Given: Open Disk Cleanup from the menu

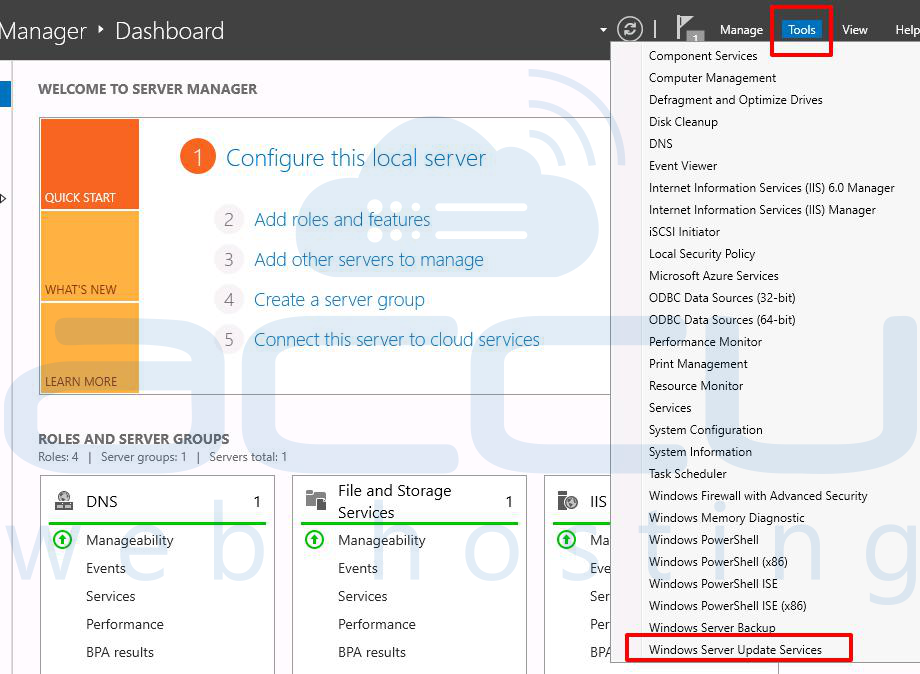Looking at the screenshot, I should tap(684, 122).
